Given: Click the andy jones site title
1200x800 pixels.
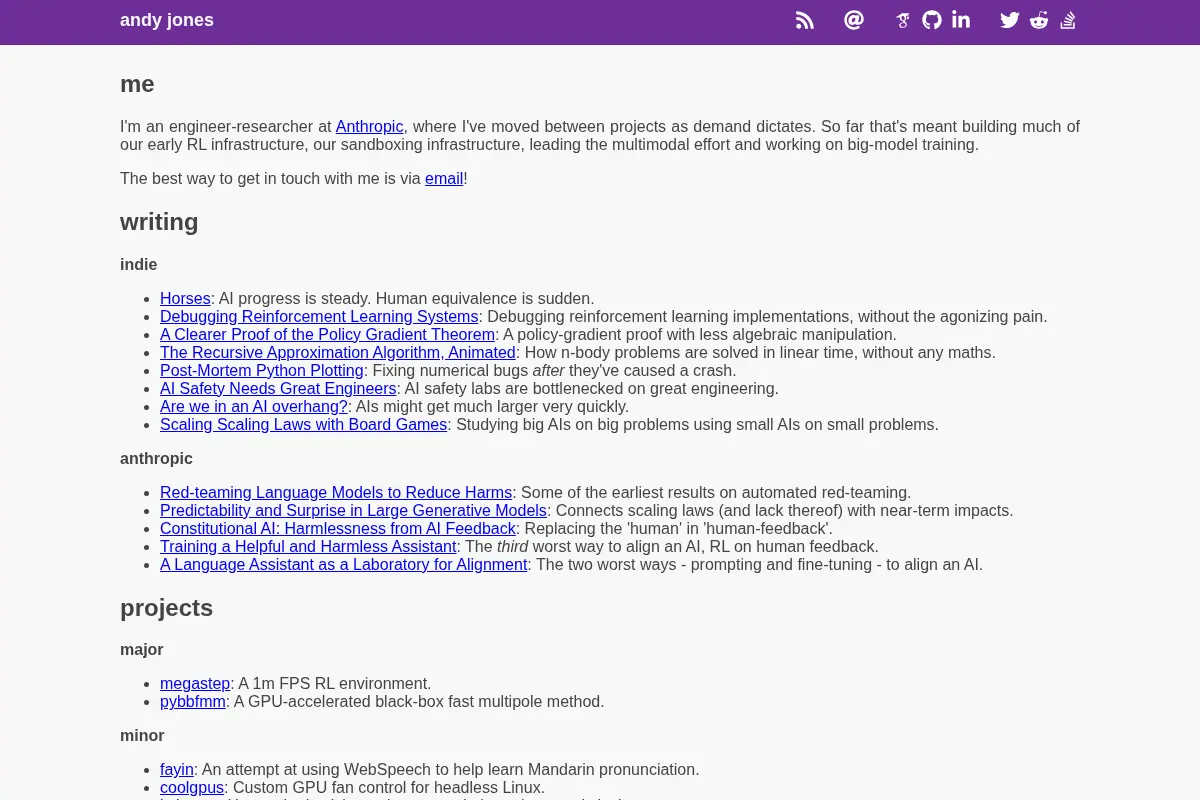Looking at the screenshot, I should [x=167, y=20].
